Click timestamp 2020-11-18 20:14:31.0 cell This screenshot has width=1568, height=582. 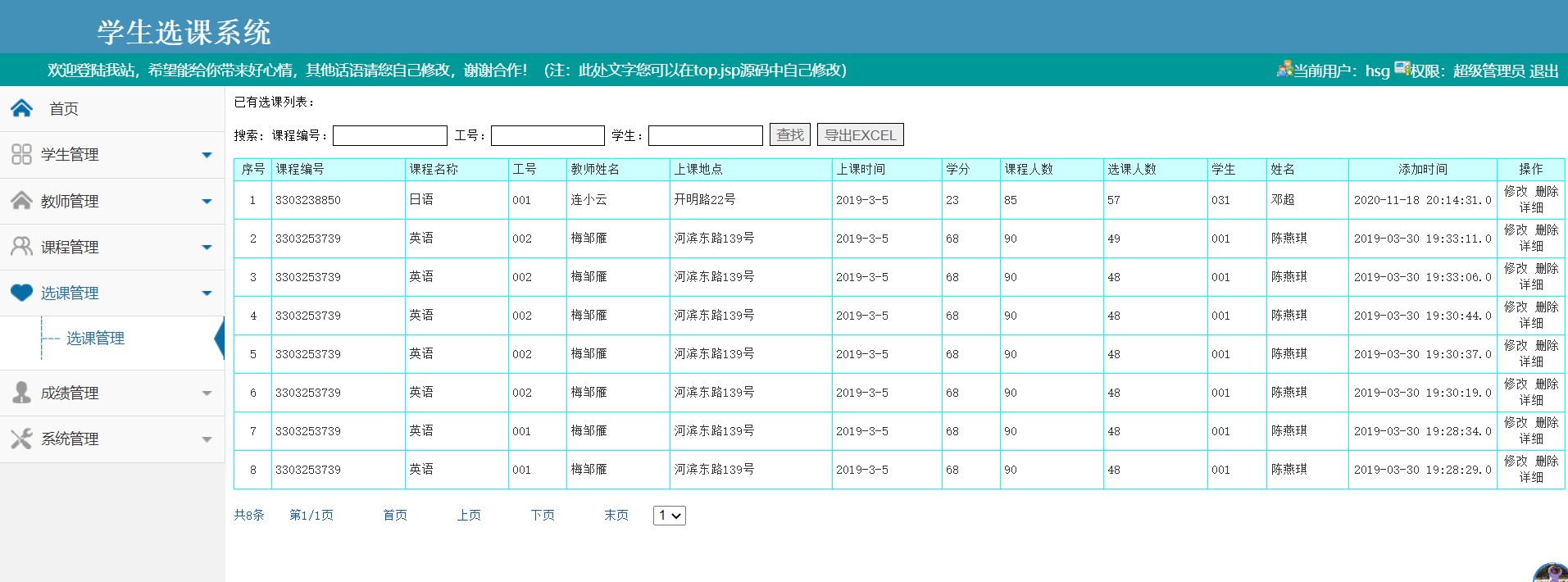click(1422, 200)
